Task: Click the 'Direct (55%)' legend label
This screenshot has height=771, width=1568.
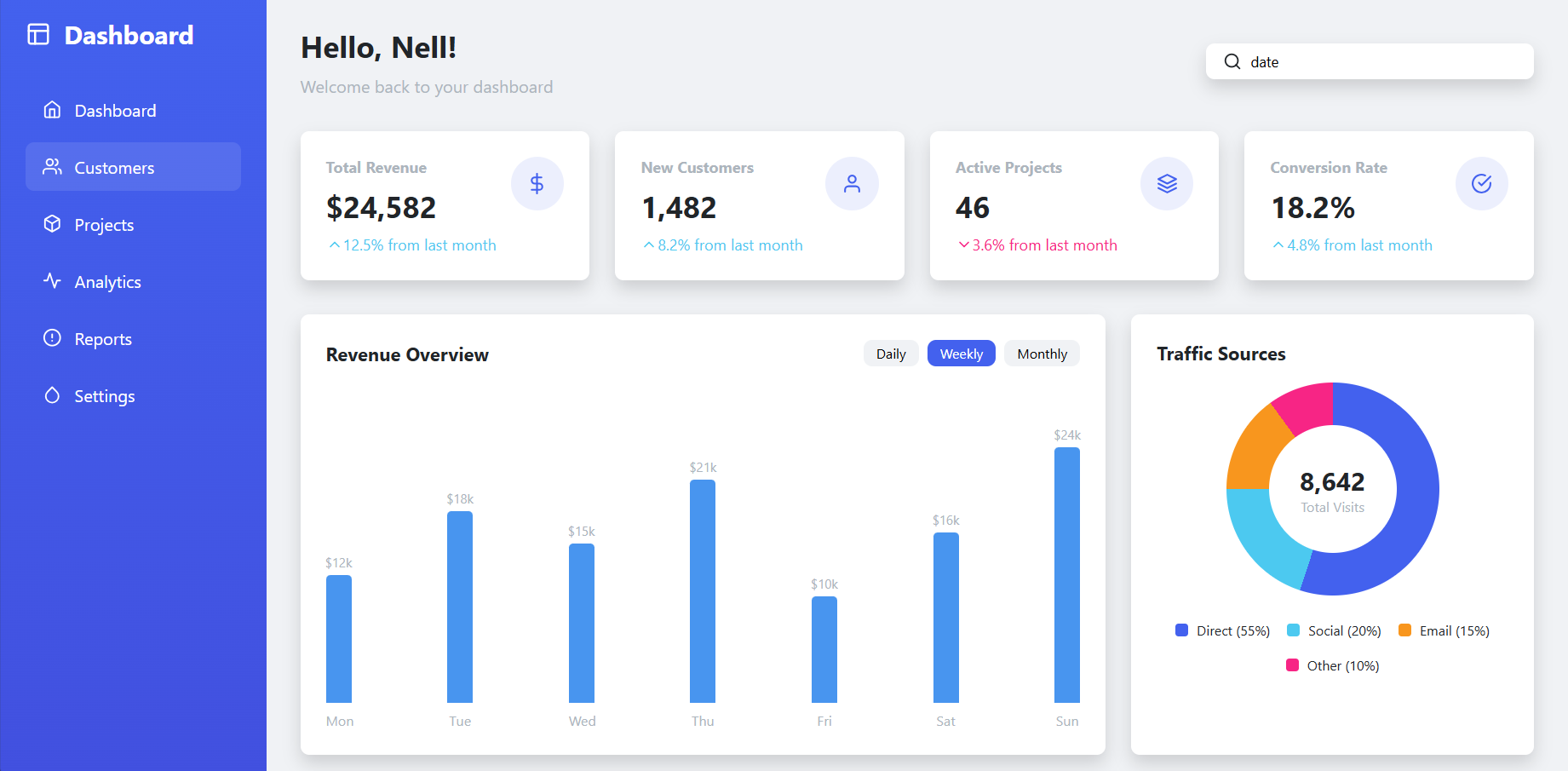Action: click(1233, 630)
